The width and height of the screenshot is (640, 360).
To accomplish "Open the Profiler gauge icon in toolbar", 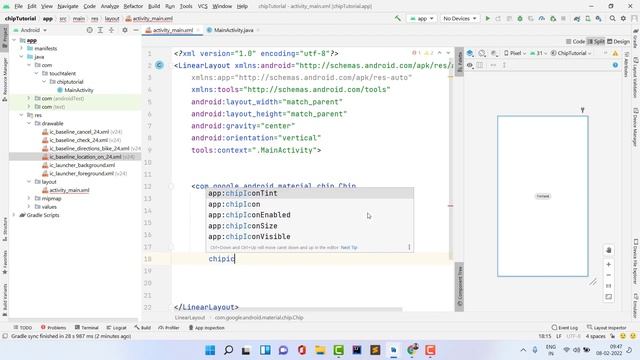I will pyautogui.click(x=542, y=18).
